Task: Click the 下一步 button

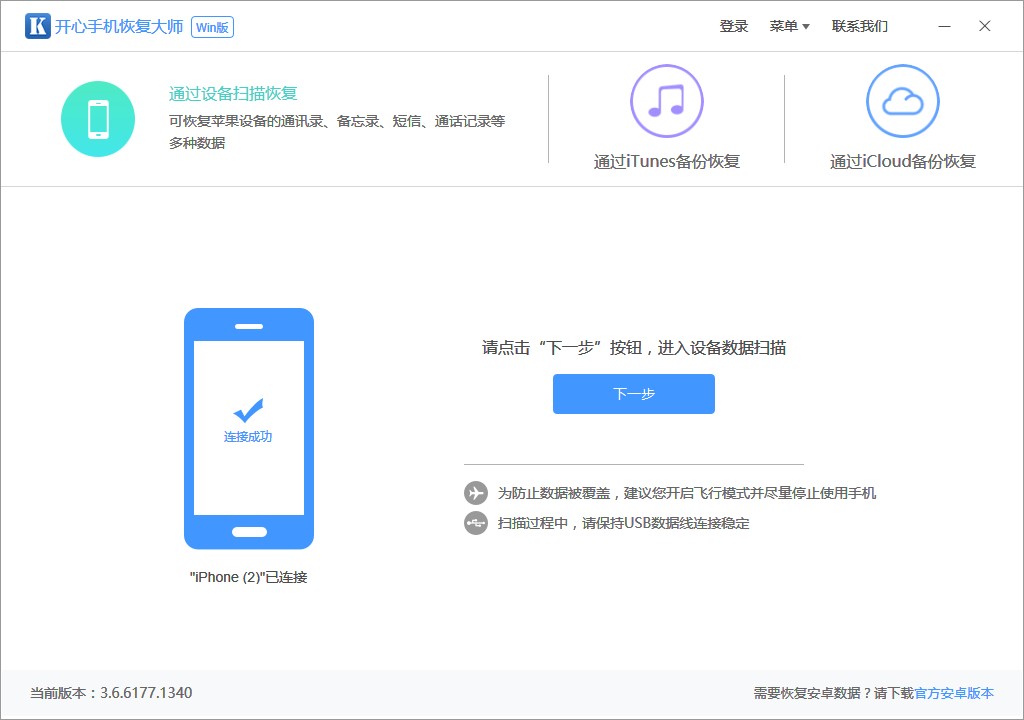Action: point(633,394)
